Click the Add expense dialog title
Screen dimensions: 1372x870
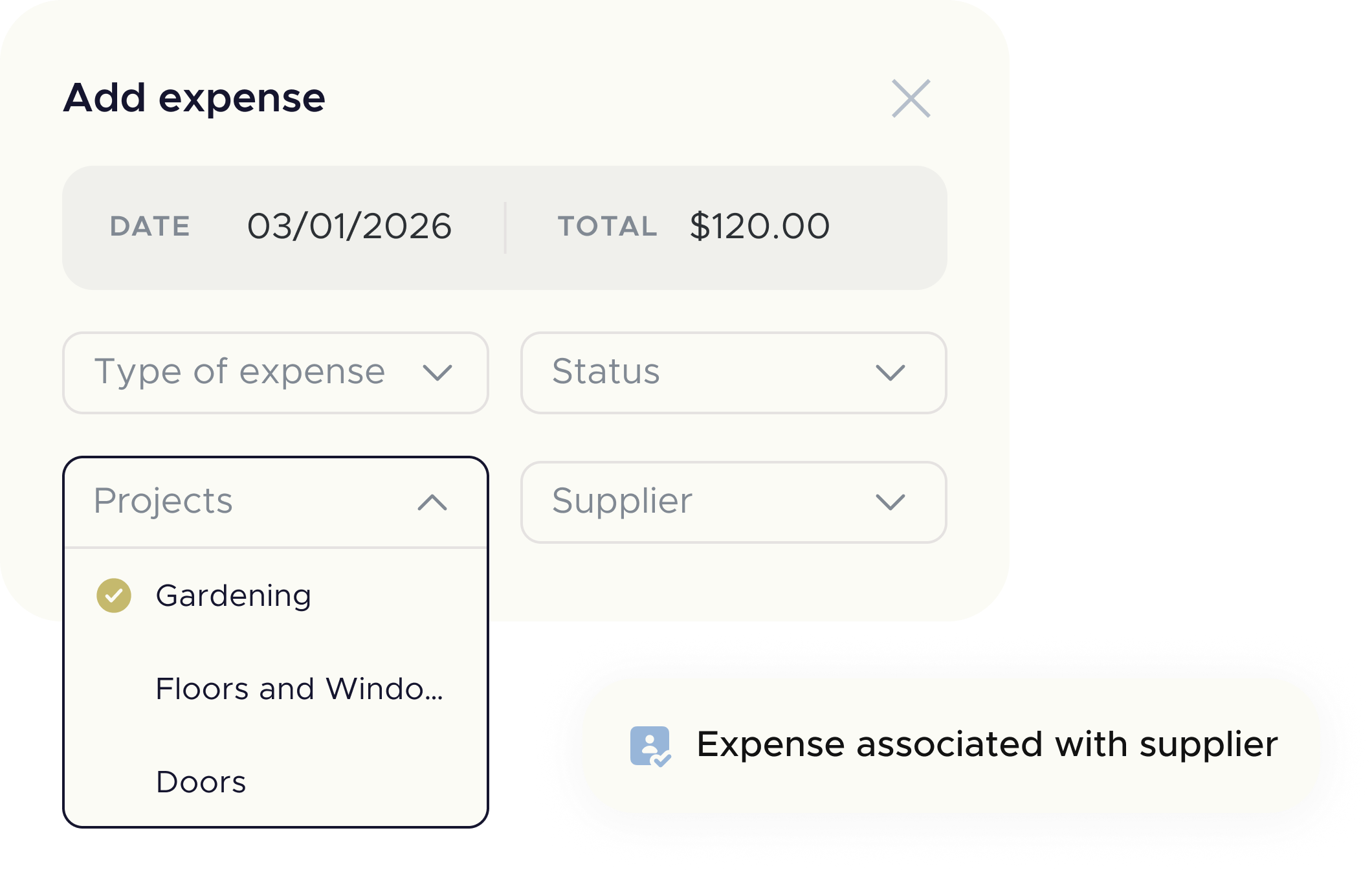click(x=194, y=98)
